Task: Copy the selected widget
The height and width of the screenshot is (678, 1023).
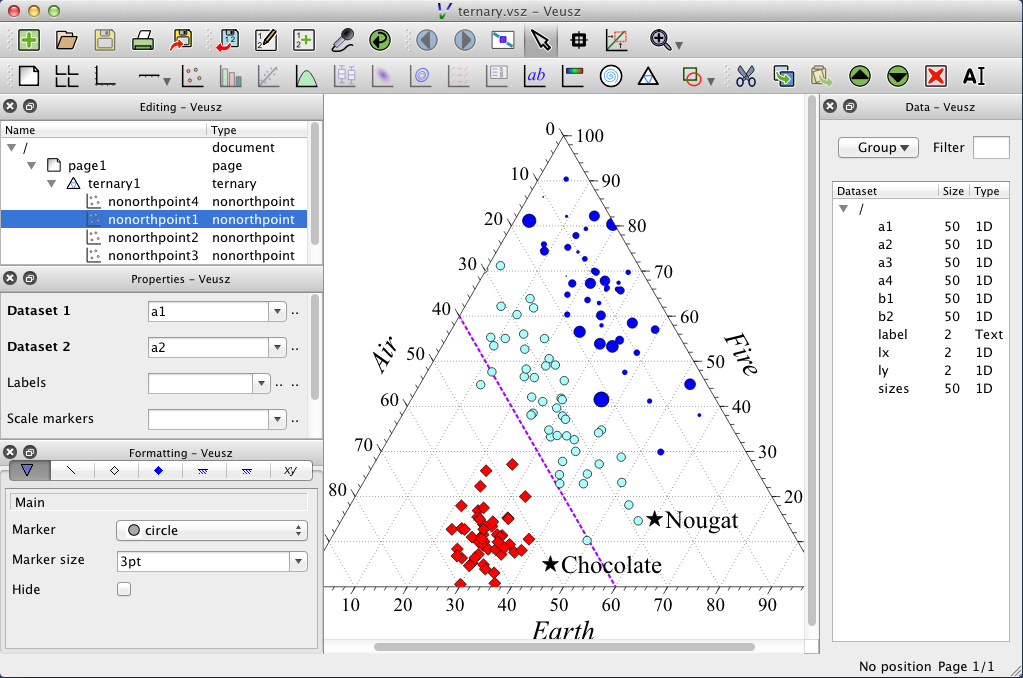Action: pos(784,76)
